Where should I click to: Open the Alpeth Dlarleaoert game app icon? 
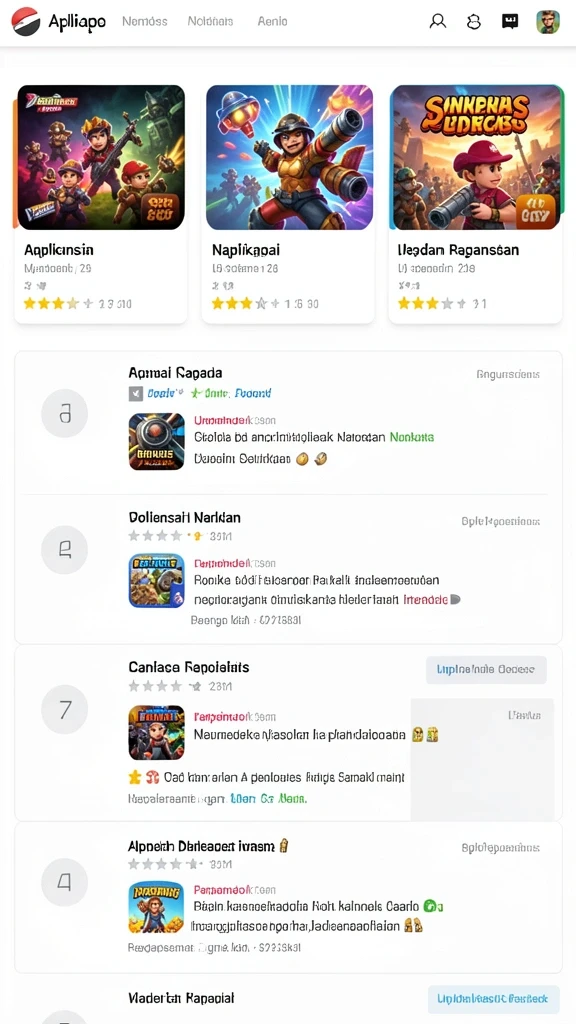[x=157, y=907]
